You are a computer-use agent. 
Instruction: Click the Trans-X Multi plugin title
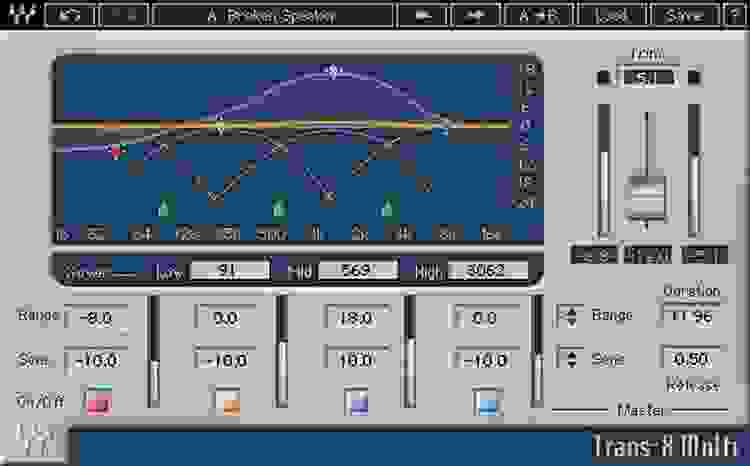[x=666, y=446]
